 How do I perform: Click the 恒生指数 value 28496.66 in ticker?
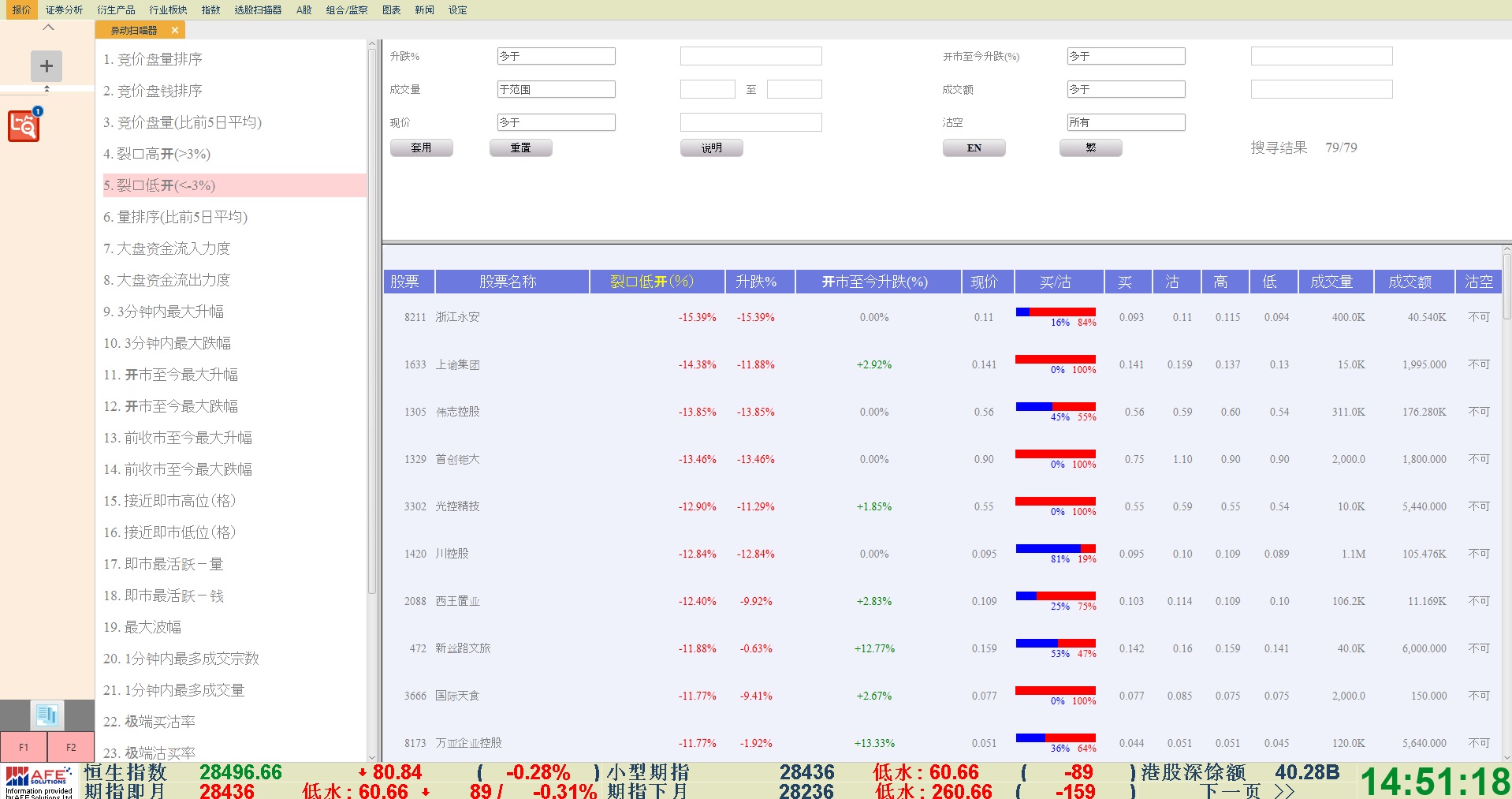[x=240, y=772]
